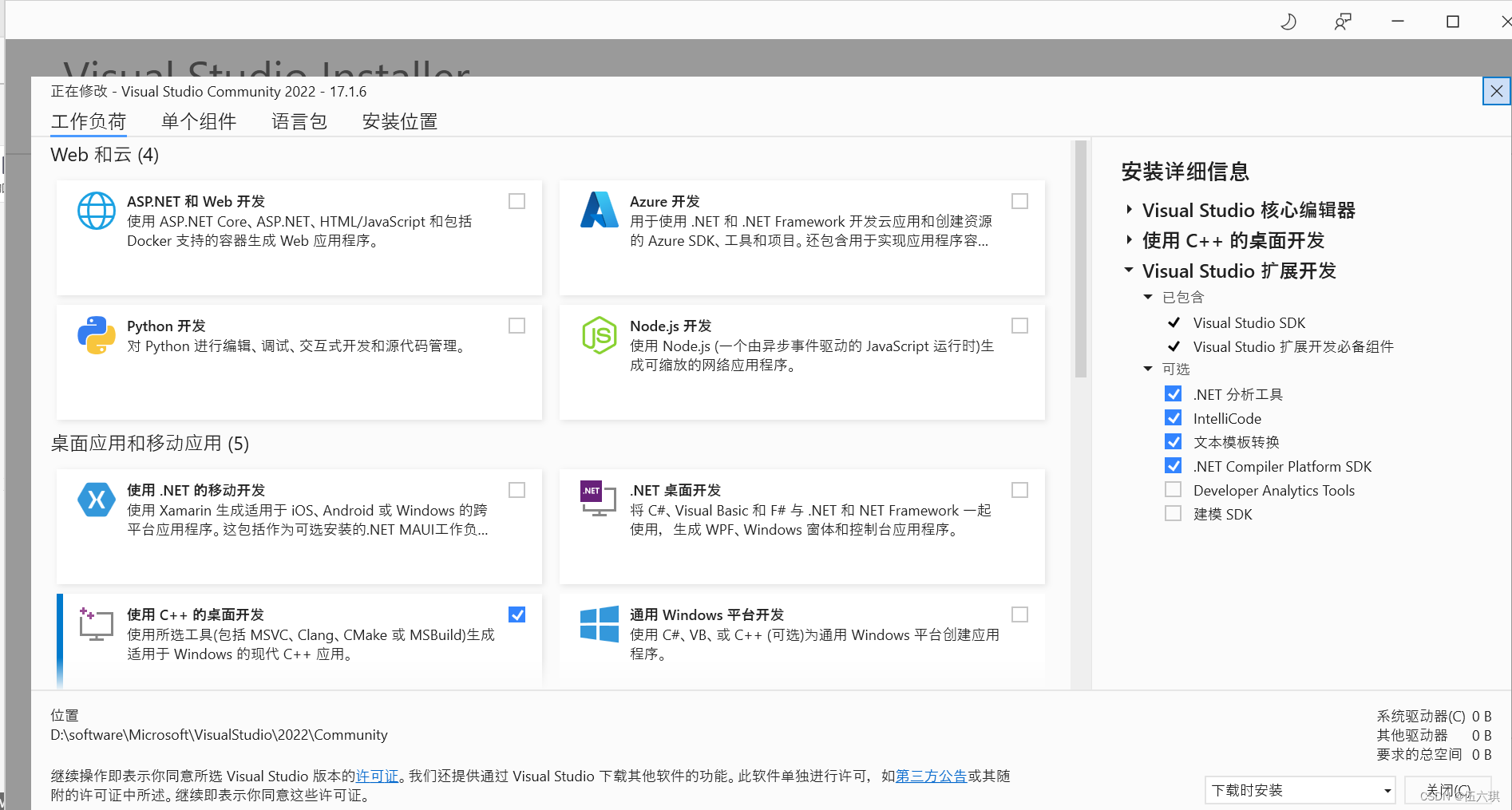Collapse the 已包含 list
This screenshot has height=810, width=1512.
coord(1148,297)
